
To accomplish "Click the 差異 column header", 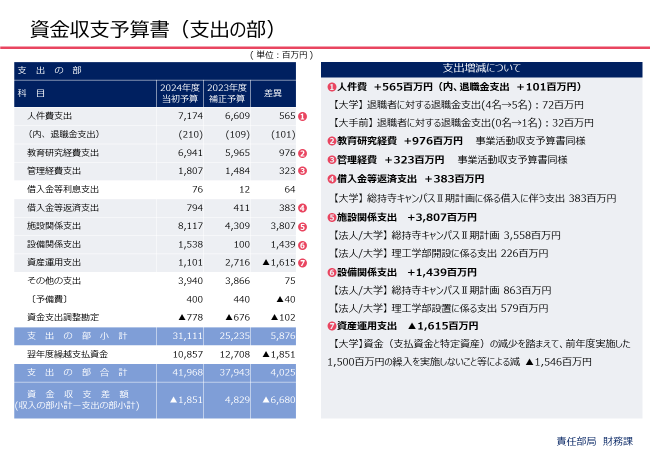I will [x=272, y=94].
